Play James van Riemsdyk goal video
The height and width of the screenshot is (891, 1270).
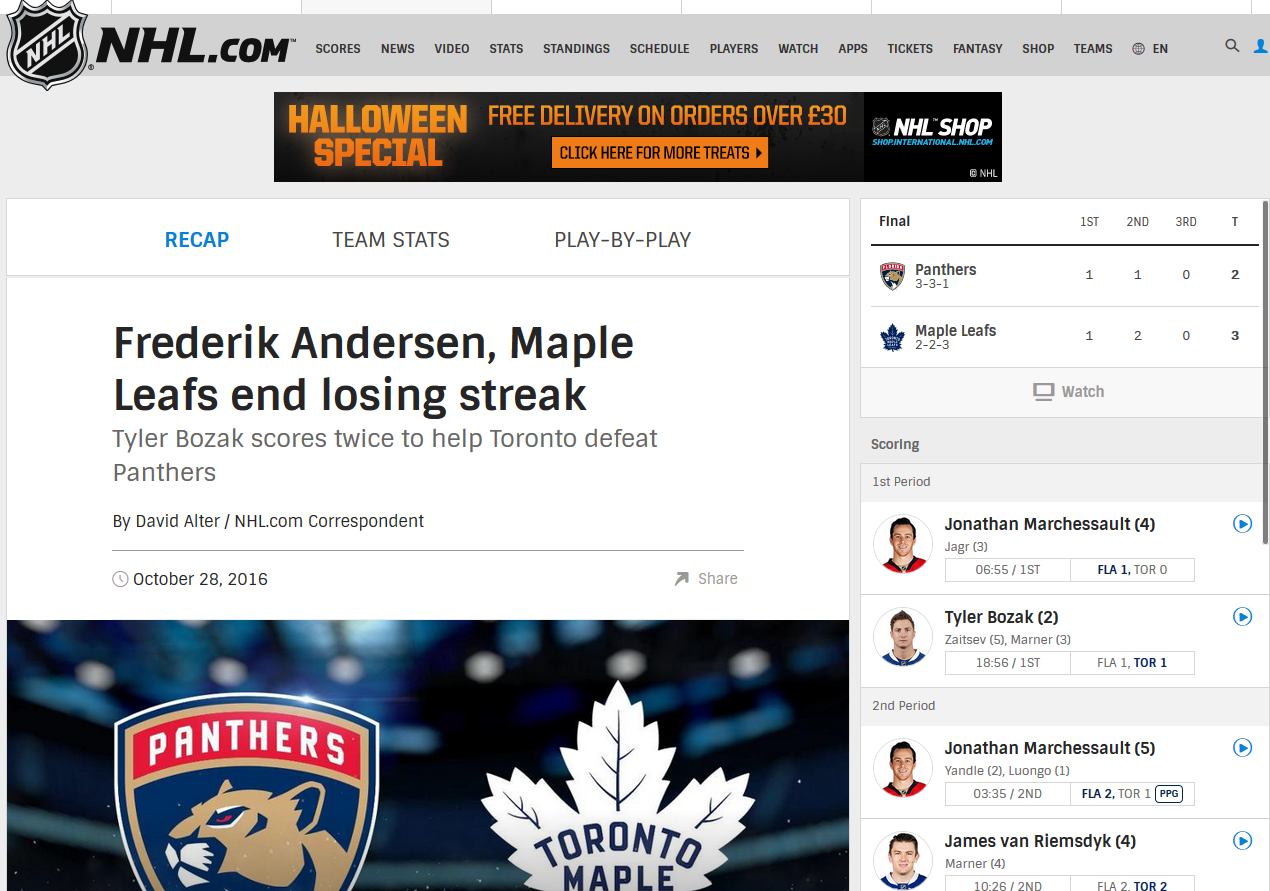[x=1242, y=841]
